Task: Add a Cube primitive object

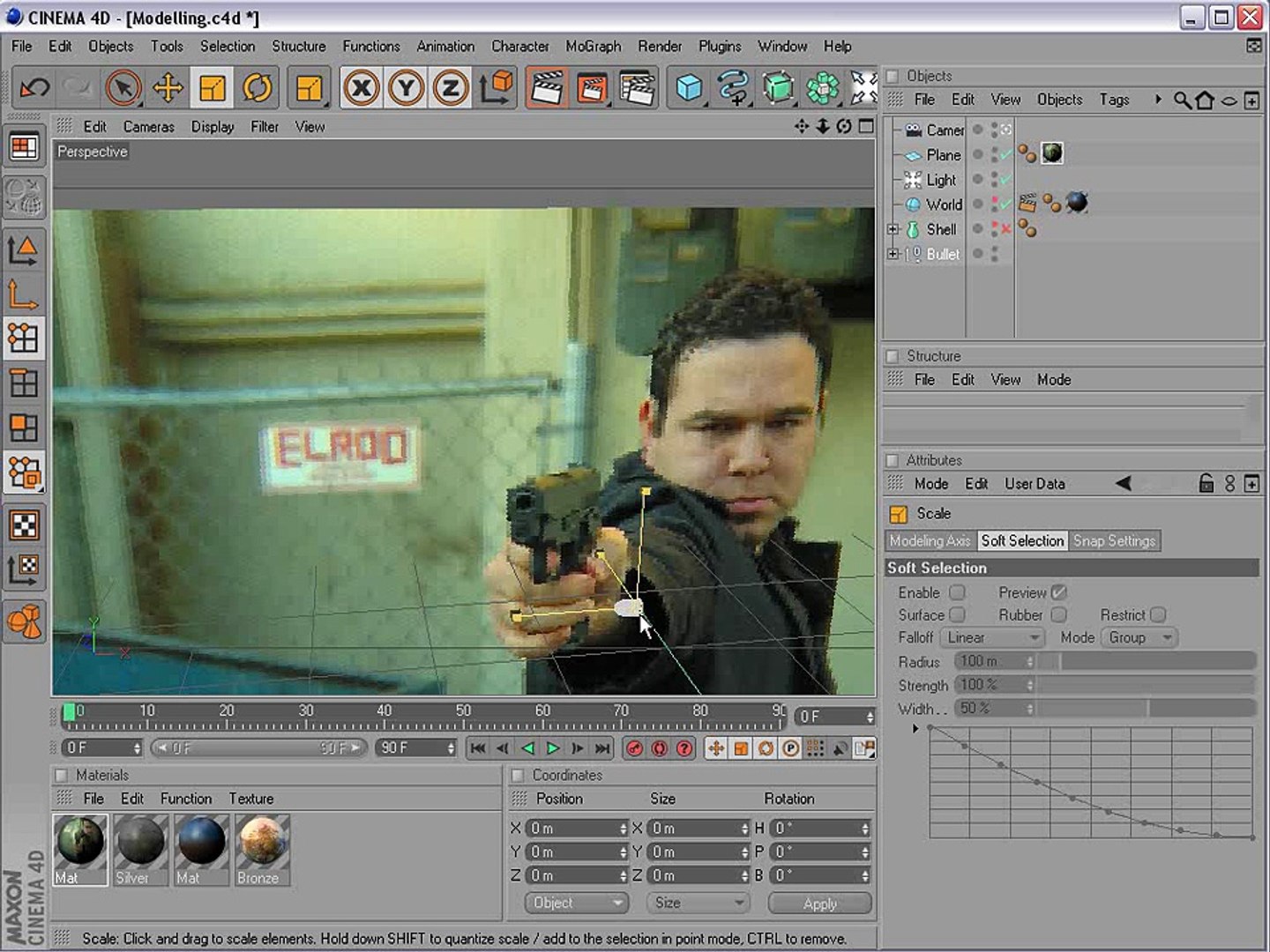Action: (689, 88)
